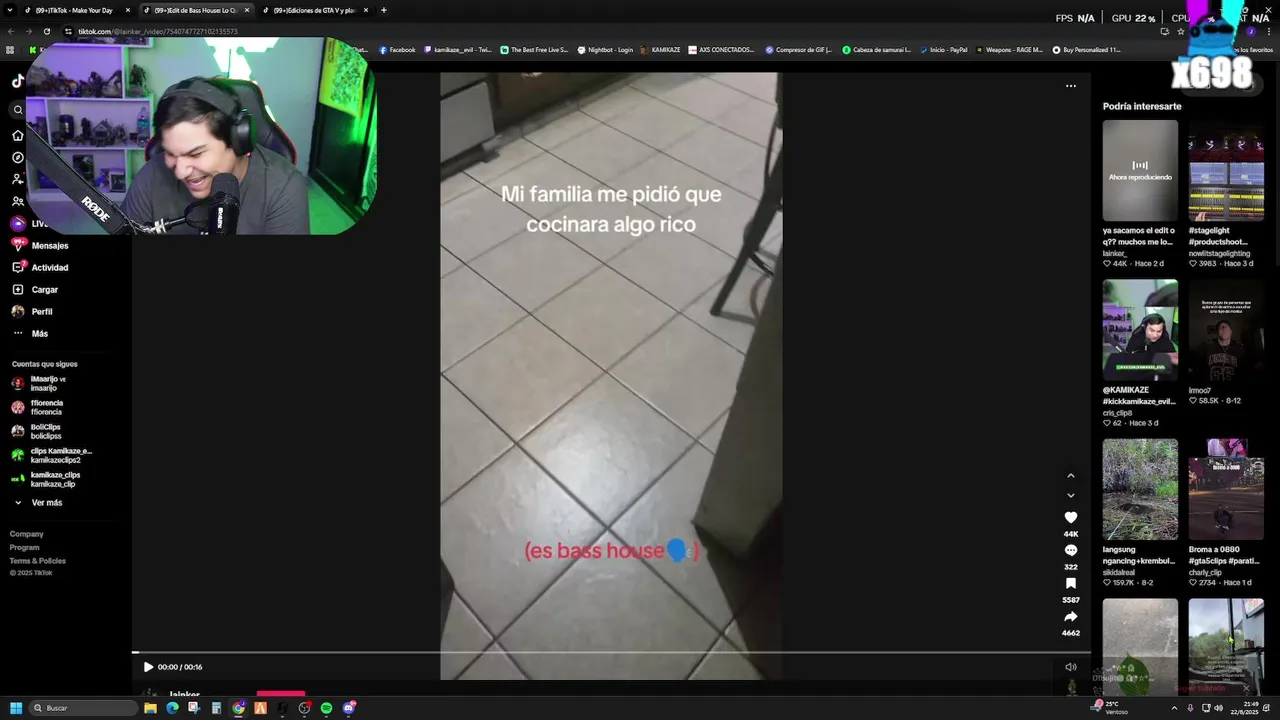
Task: Open the Windows Start menu
Action: [x=16, y=708]
